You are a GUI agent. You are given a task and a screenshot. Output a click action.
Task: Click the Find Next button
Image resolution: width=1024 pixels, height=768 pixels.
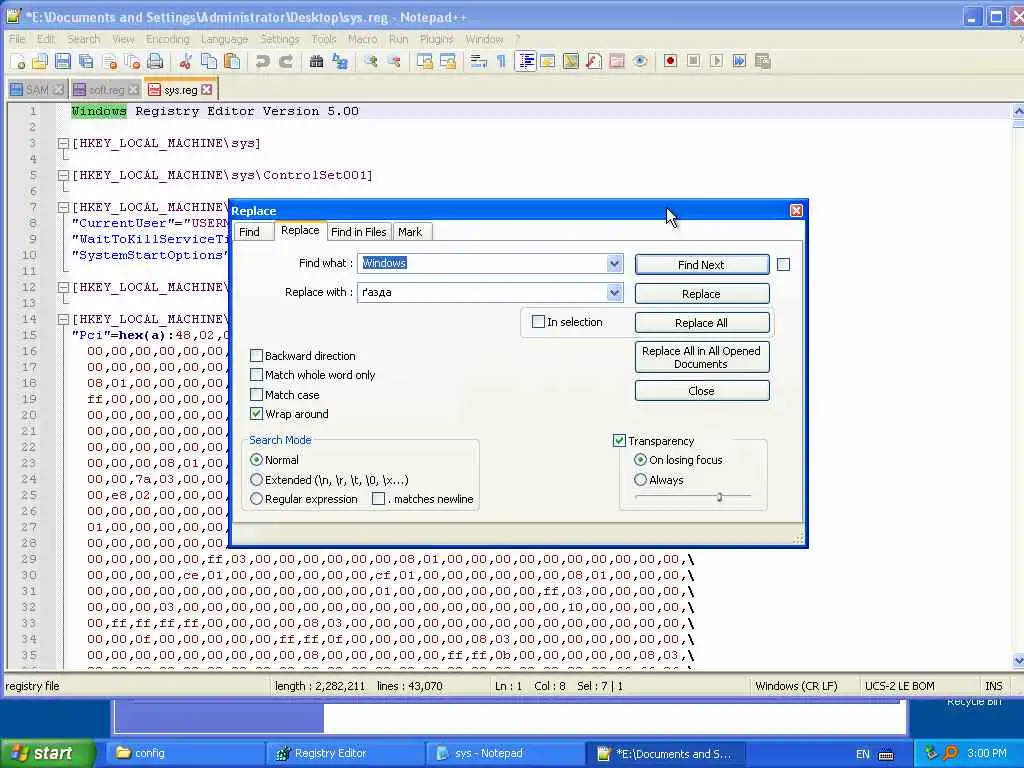pos(701,264)
